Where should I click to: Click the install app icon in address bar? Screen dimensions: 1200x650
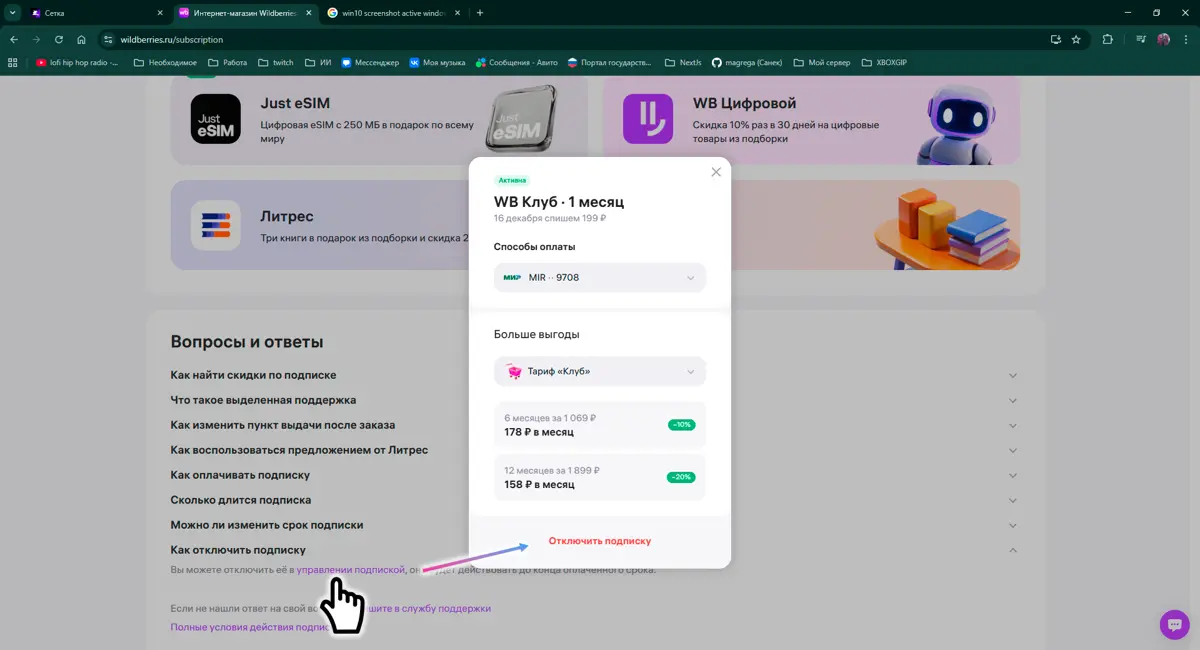click(x=1055, y=40)
